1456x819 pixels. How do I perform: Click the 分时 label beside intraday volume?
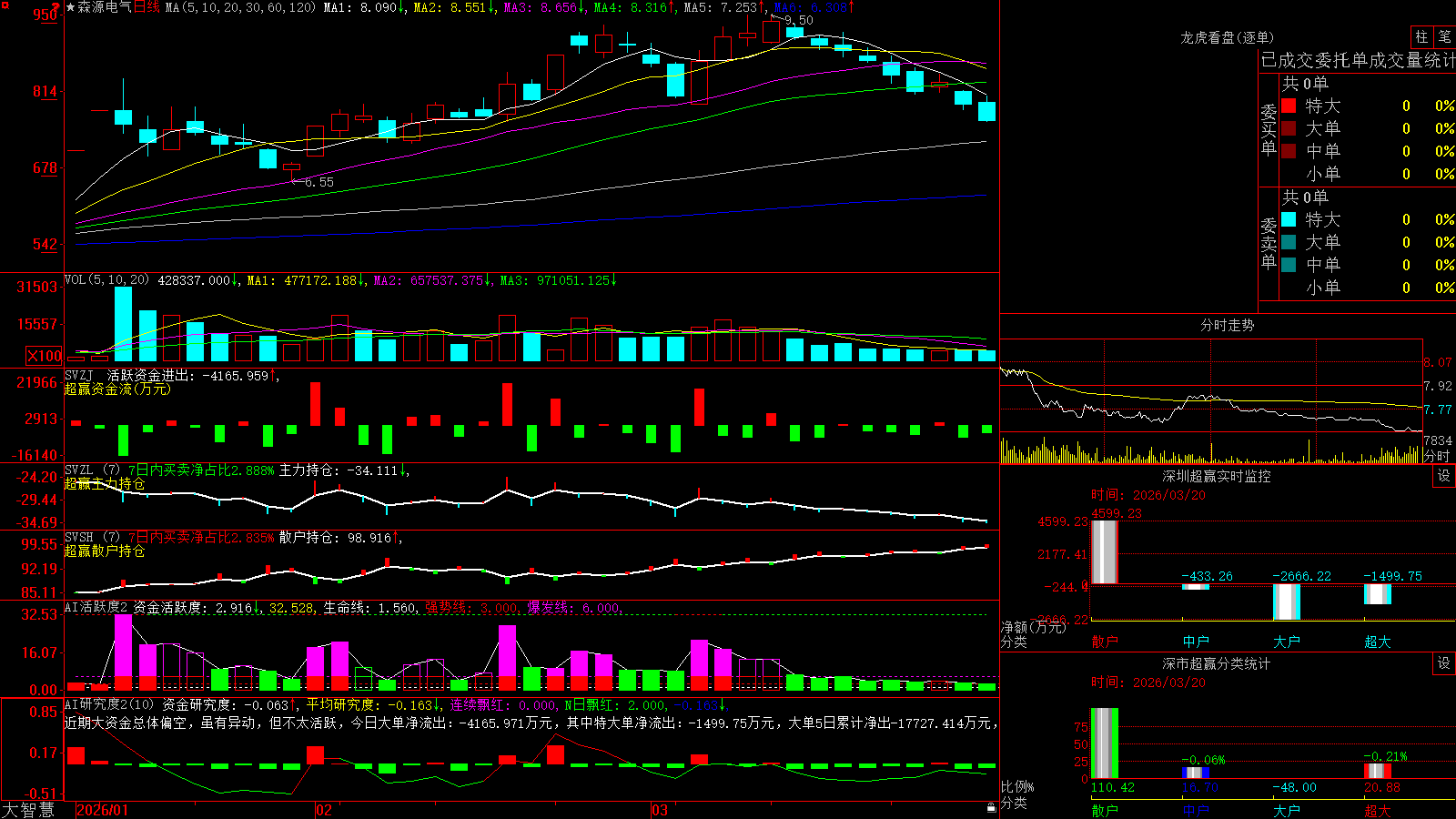pyautogui.click(x=1437, y=456)
